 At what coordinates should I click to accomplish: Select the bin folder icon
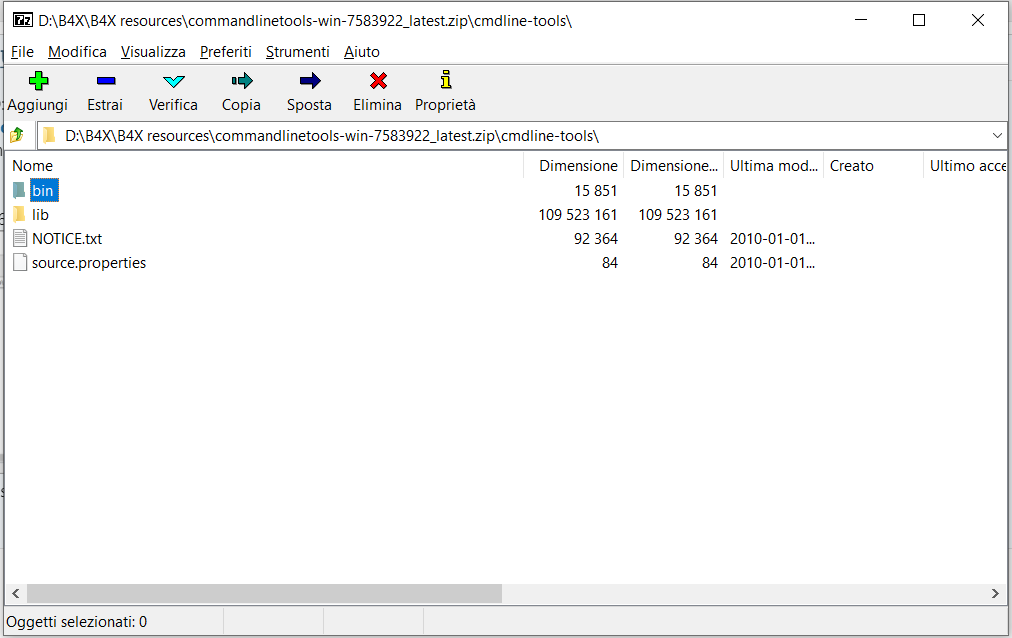[x=19, y=190]
